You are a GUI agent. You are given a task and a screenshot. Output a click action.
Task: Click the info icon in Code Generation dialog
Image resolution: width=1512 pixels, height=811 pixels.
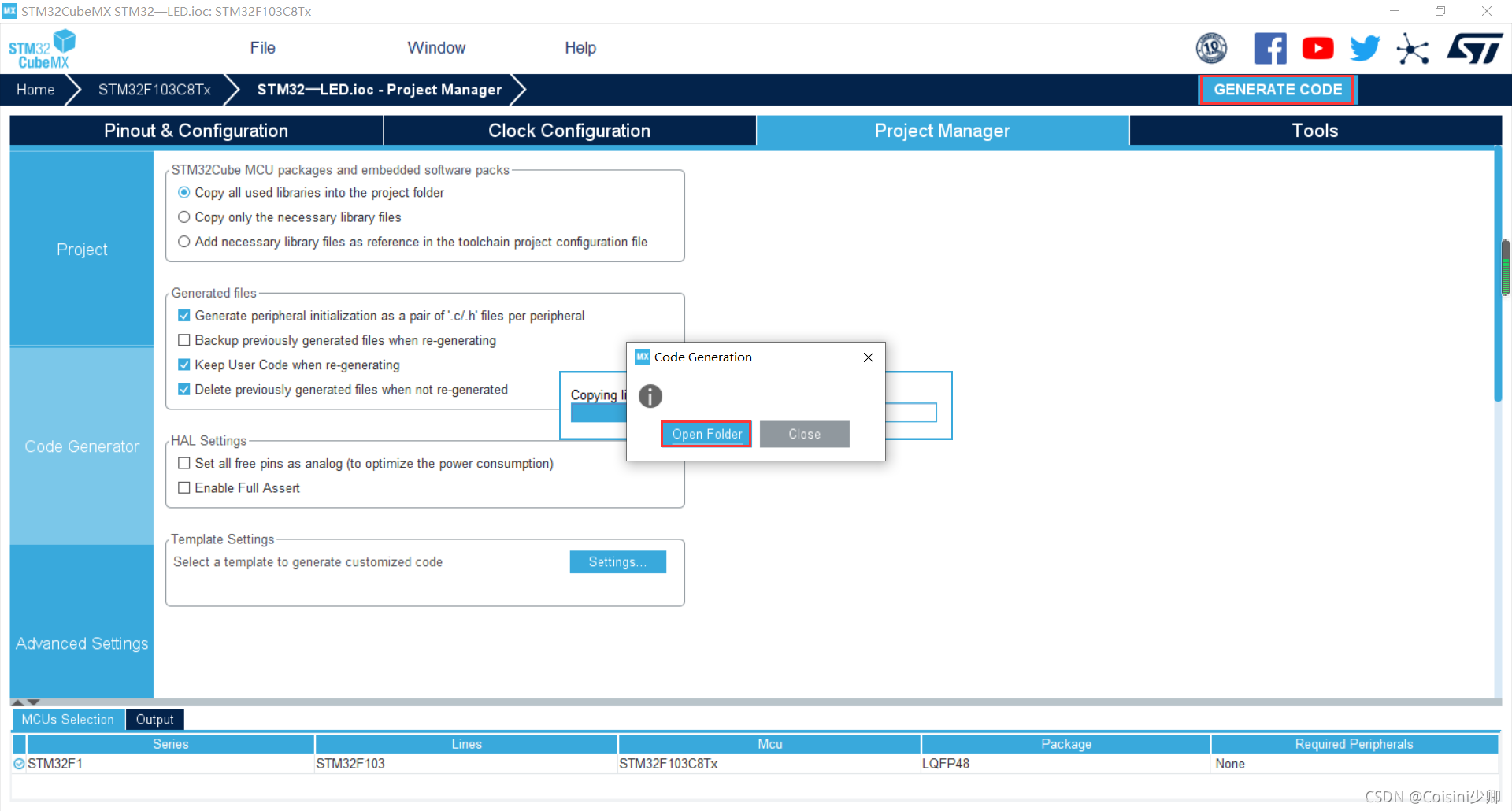[x=650, y=396]
